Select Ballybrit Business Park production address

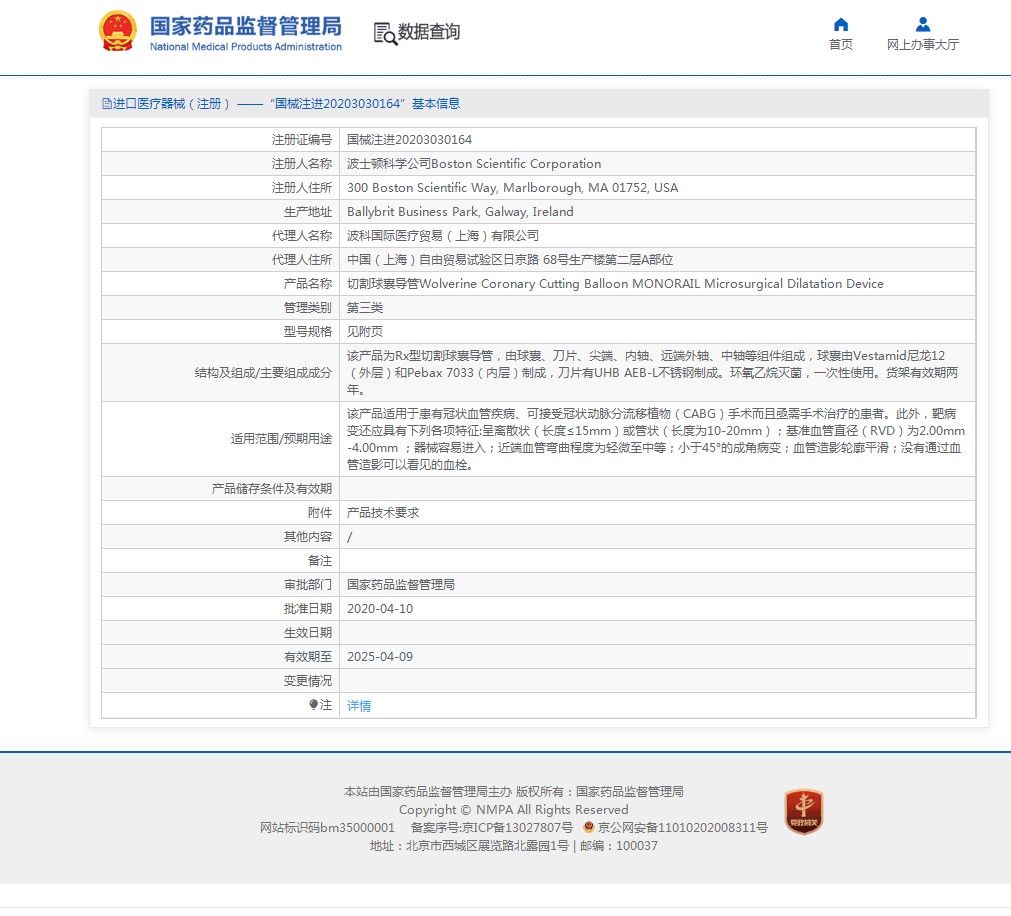[x=460, y=211]
